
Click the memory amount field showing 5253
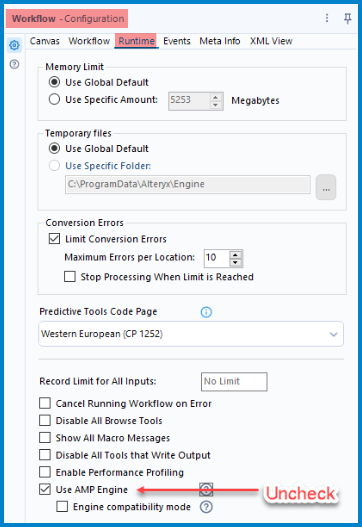[x=189, y=100]
